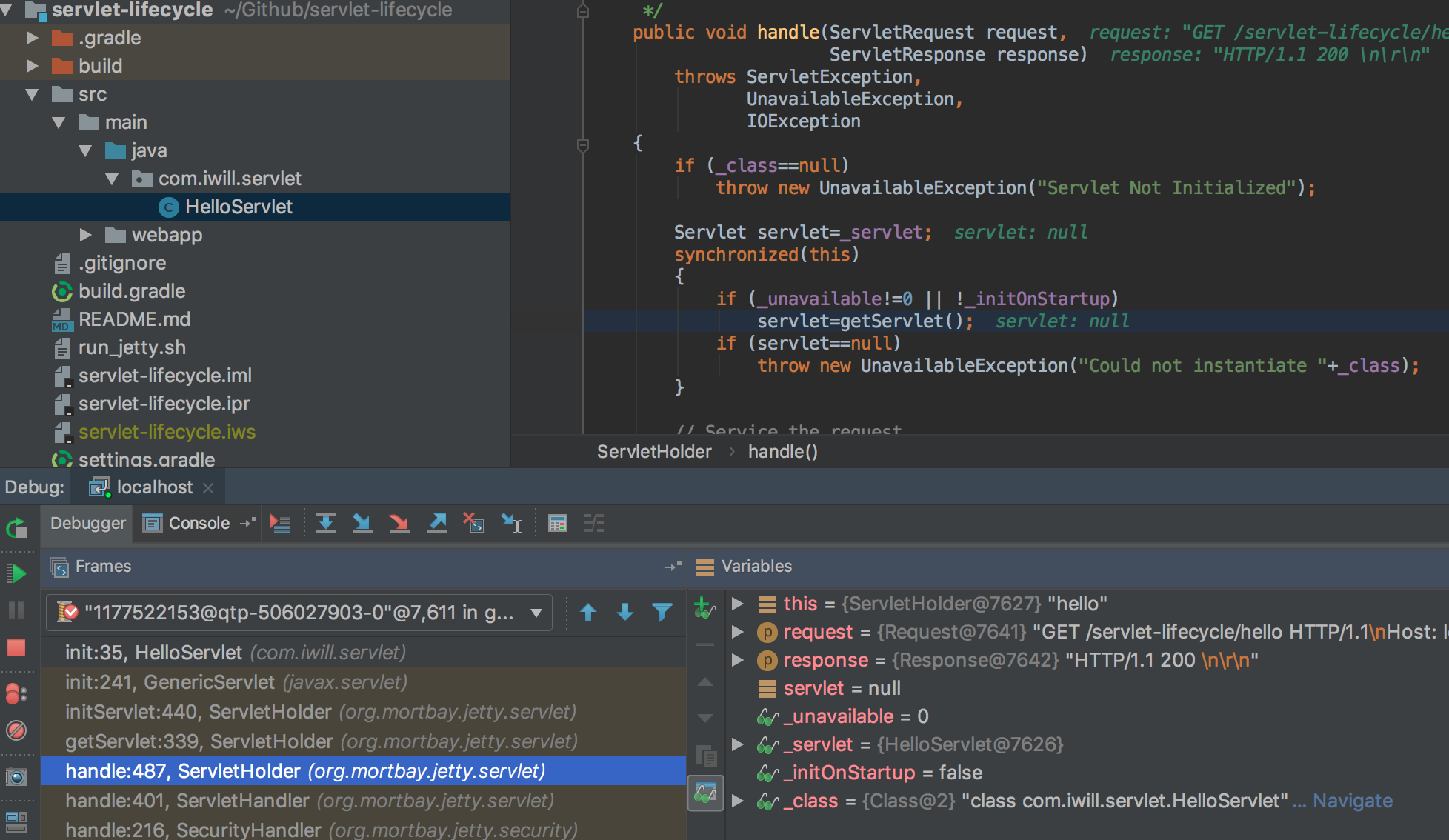Click Drop Frame icon
Image resolution: width=1449 pixels, height=840 pixels.
[474, 524]
